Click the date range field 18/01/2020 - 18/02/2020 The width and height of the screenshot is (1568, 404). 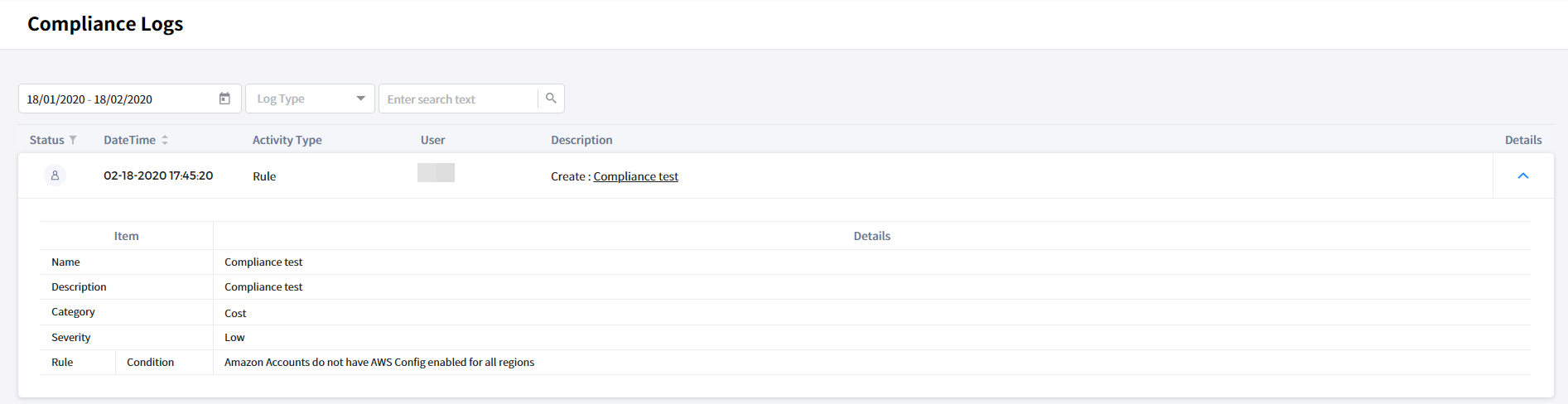coord(116,99)
